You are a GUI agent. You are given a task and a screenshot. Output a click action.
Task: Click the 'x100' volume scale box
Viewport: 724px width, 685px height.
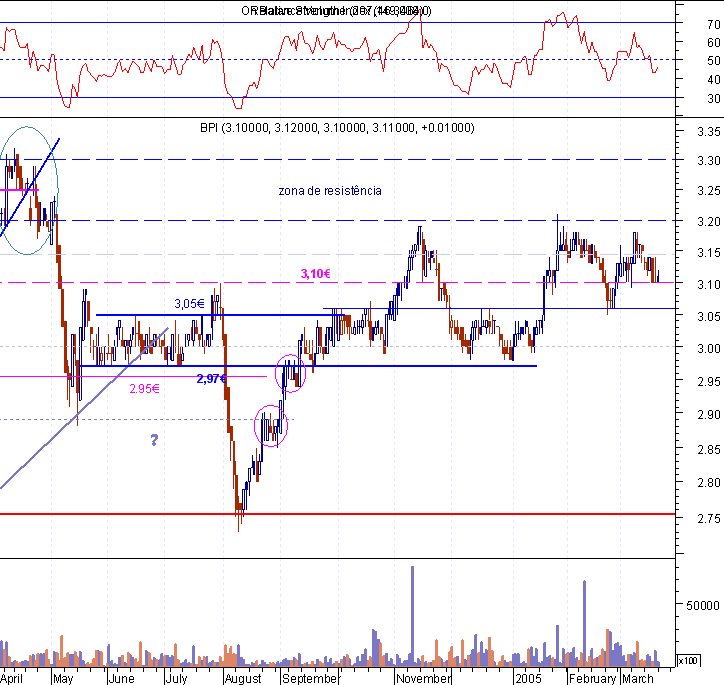[688, 661]
